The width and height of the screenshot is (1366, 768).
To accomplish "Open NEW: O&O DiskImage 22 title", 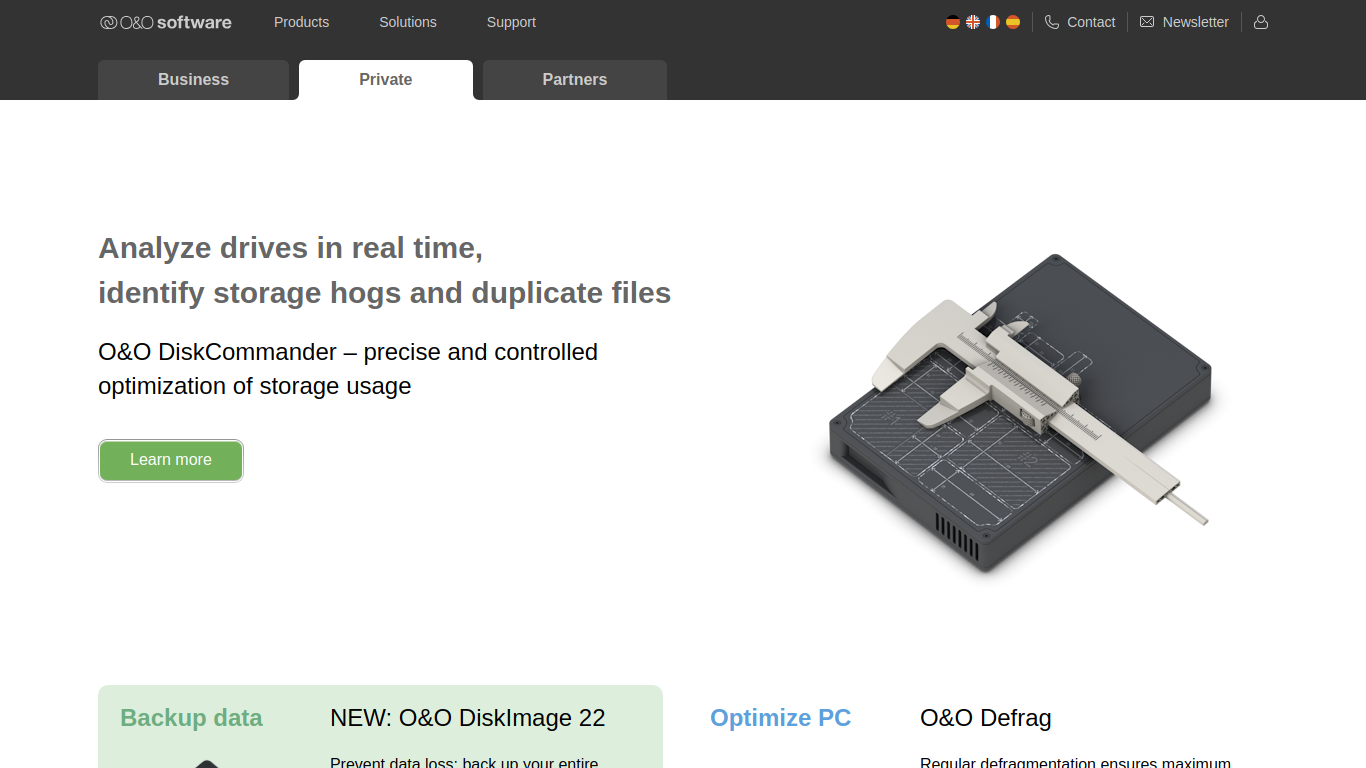I will (468, 718).
